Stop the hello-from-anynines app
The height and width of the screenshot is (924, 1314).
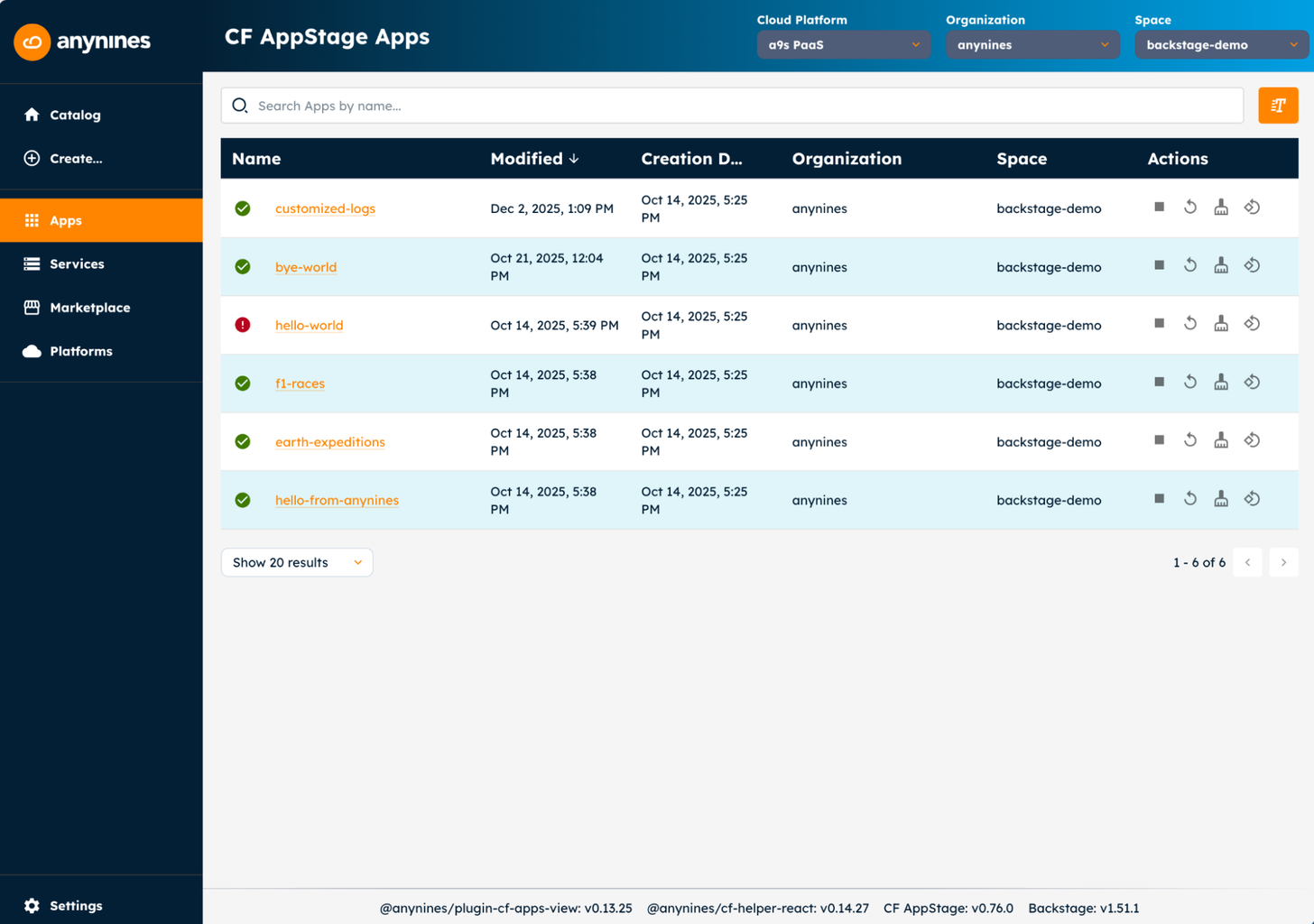coord(1160,498)
